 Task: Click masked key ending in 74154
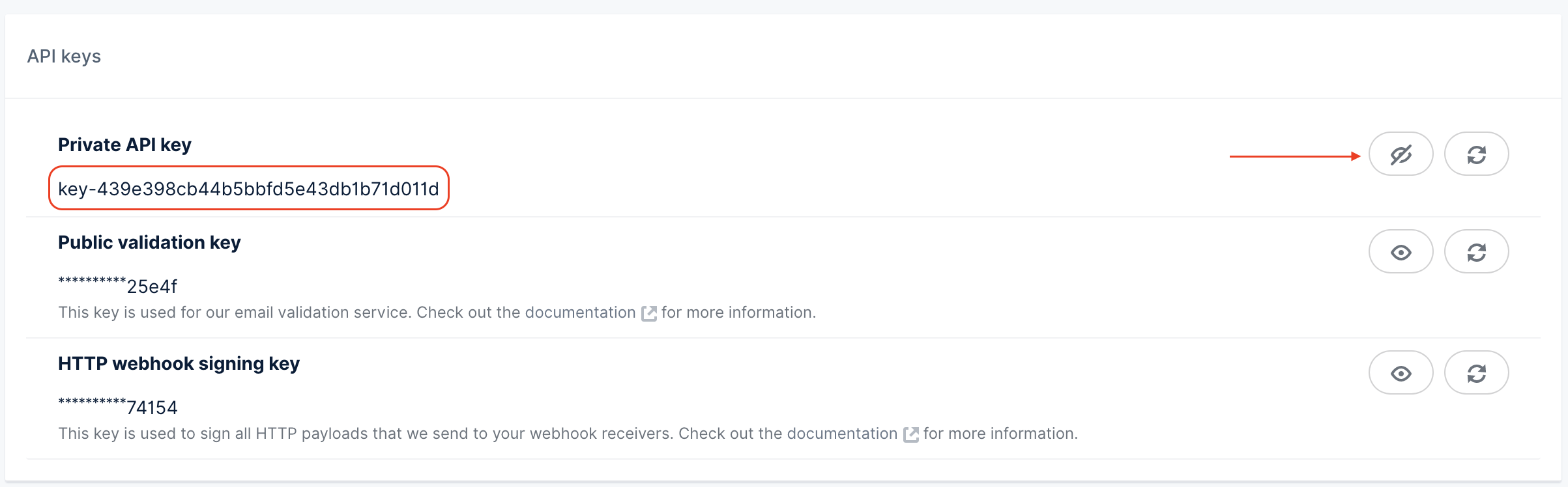pos(118,407)
